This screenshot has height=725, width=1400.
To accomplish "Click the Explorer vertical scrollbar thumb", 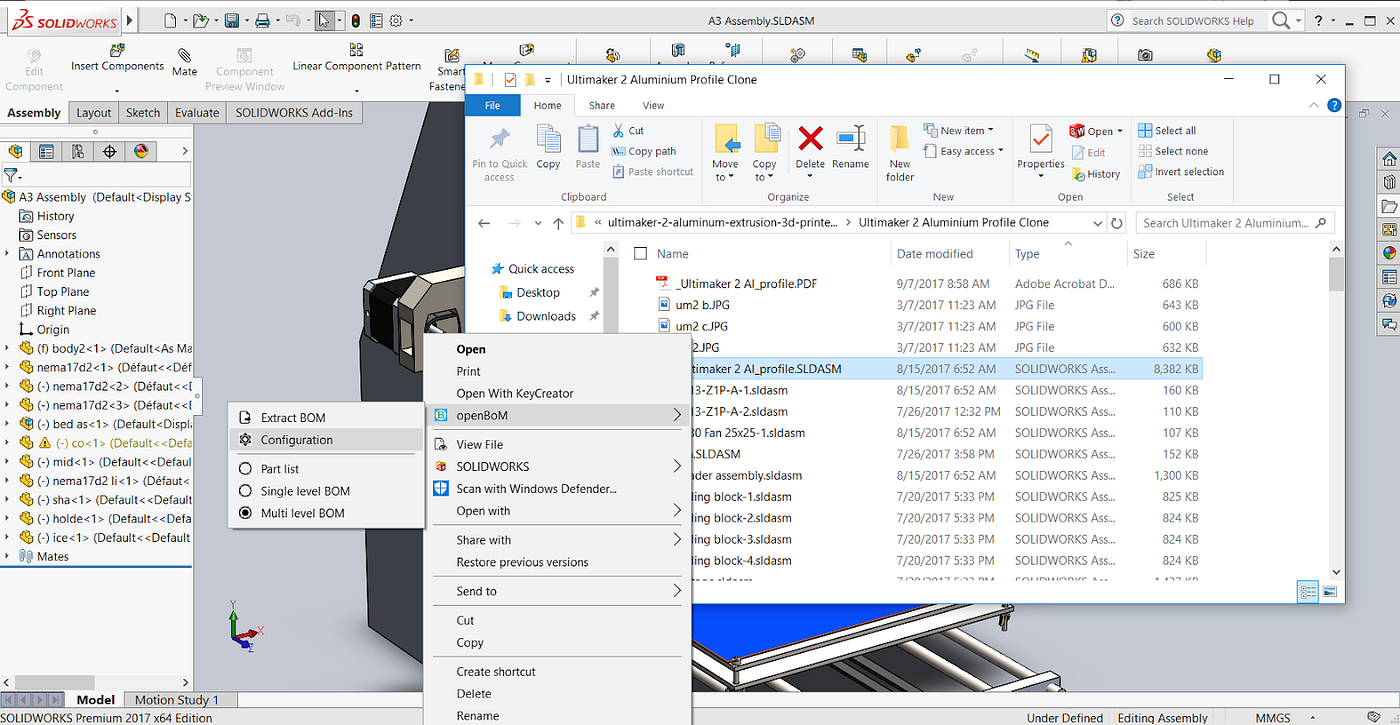I will 1336,274.
